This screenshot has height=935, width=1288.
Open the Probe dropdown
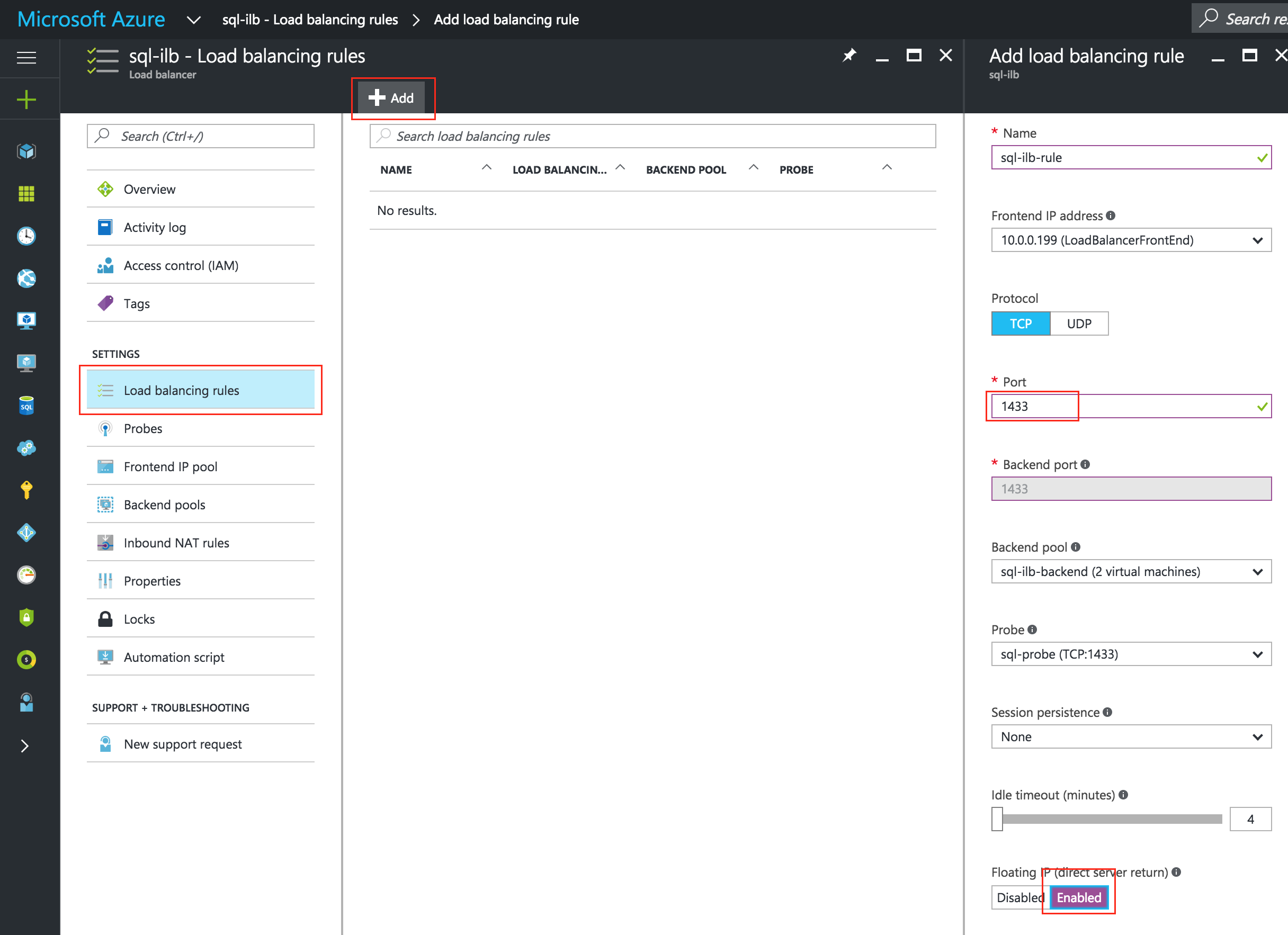1131,654
